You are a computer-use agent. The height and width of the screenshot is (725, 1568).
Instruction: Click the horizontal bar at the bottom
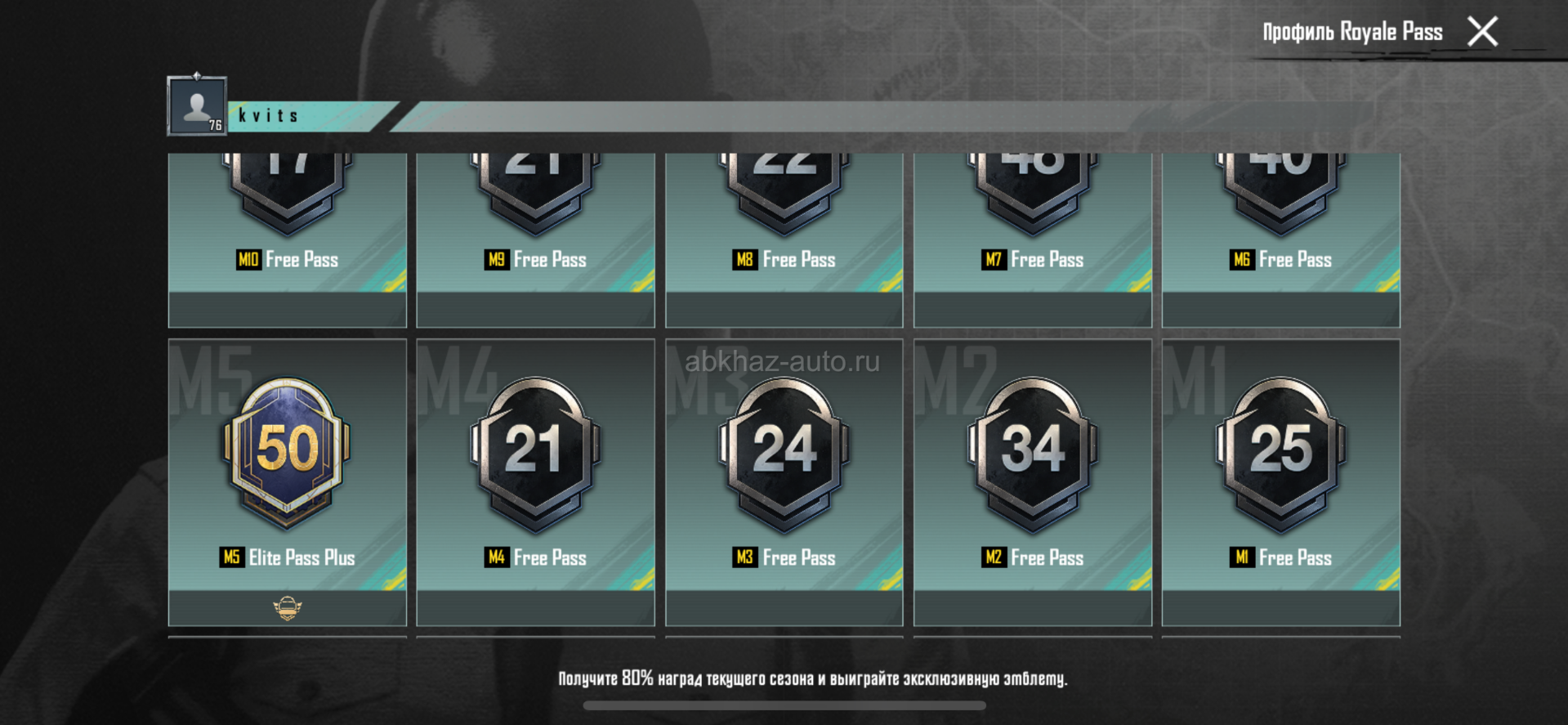point(784,705)
